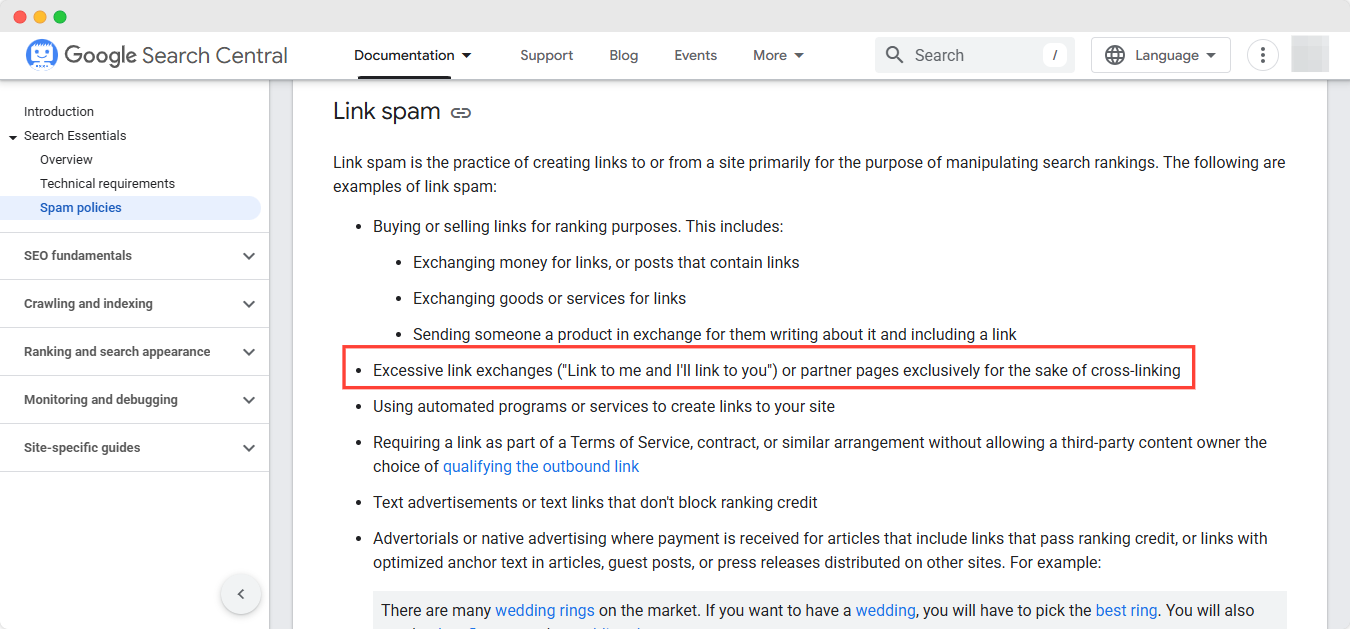This screenshot has height=629, width=1350.
Task: Collapse the sidebar with the chevron button
Action: 241,594
